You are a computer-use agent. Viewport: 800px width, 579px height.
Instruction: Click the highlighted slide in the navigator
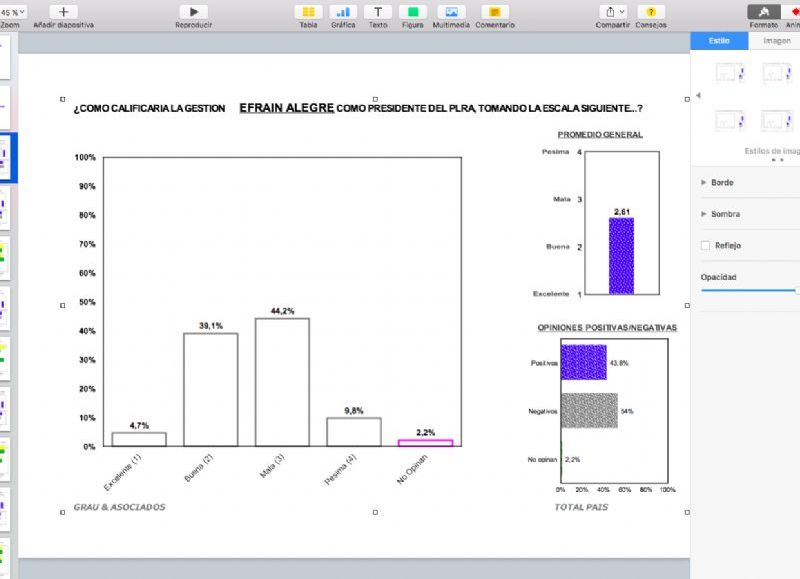point(5,157)
